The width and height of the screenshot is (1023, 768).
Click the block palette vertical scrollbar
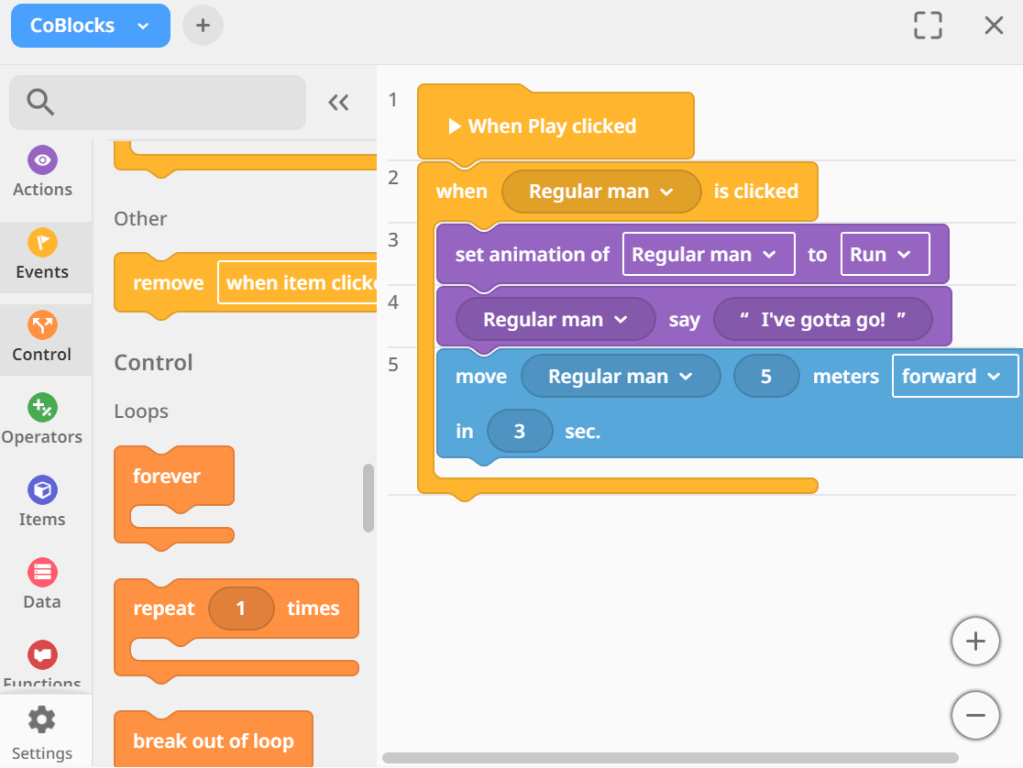click(x=368, y=498)
